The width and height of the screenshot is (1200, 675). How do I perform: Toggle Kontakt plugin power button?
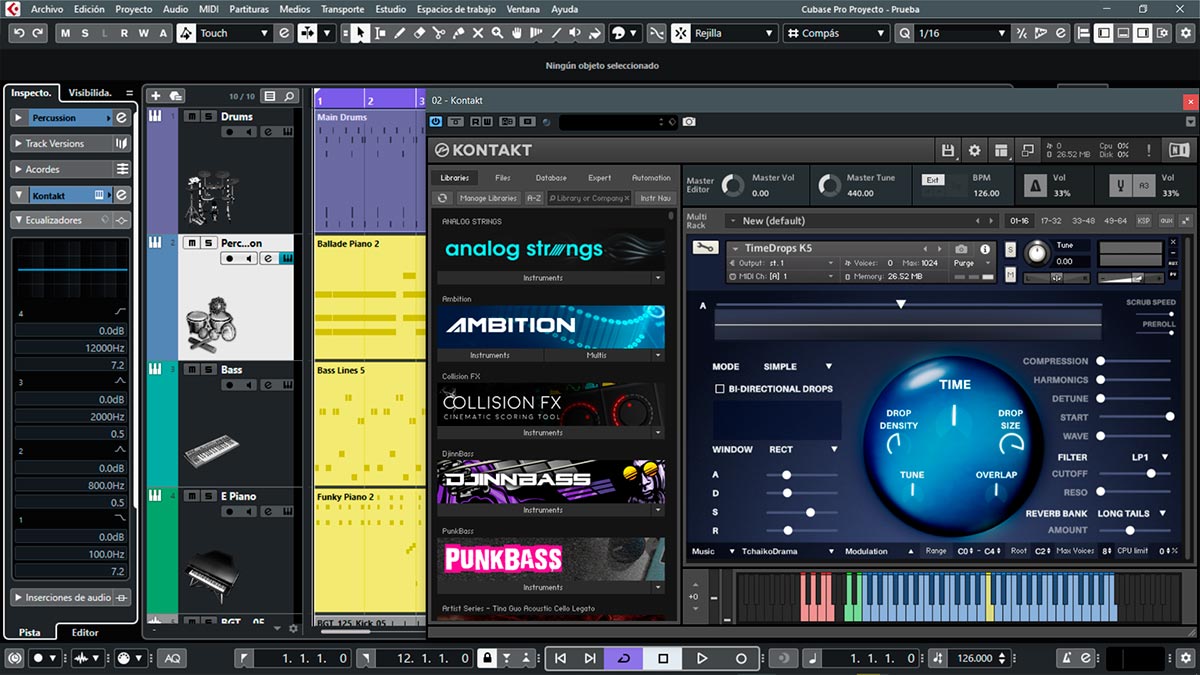pos(435,122)
